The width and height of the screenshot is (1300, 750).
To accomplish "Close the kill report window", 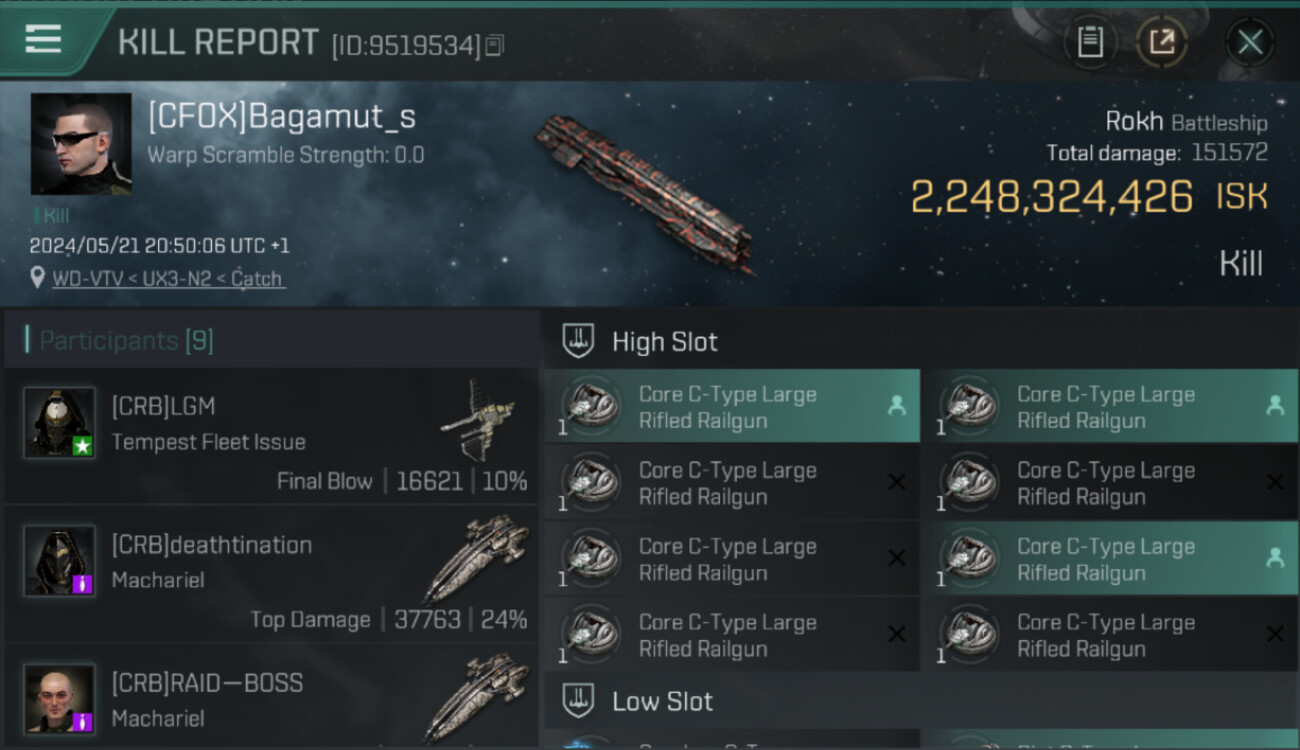I will click(x=1250, y=42).
